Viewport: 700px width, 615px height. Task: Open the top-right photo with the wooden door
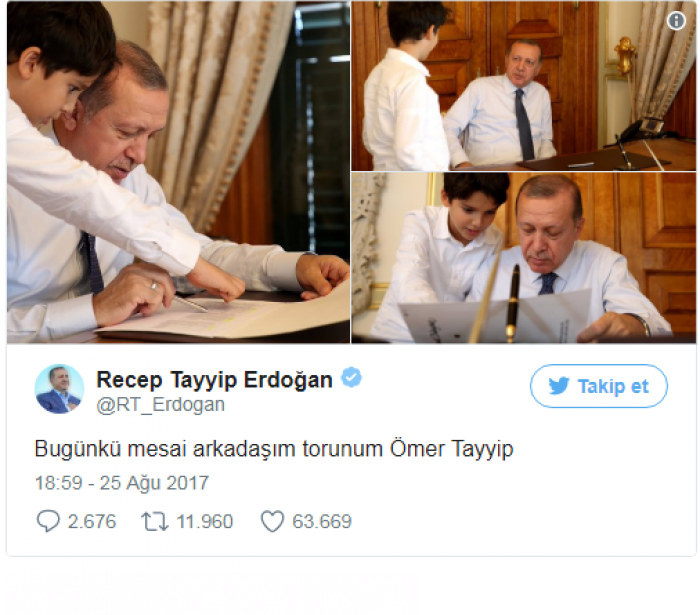click(524, 86)
